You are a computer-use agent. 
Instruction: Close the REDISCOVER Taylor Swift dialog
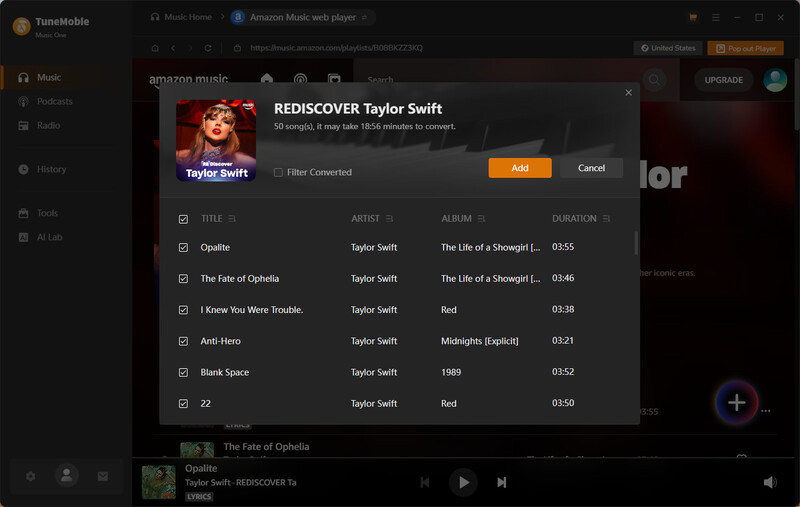(x=629, y=92)
